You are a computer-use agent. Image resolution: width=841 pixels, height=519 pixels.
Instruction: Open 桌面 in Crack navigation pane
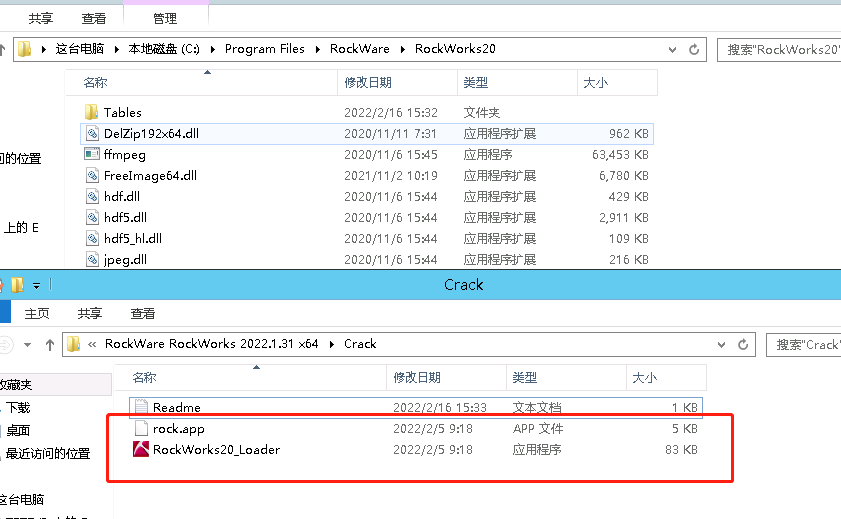click(18, 431)
